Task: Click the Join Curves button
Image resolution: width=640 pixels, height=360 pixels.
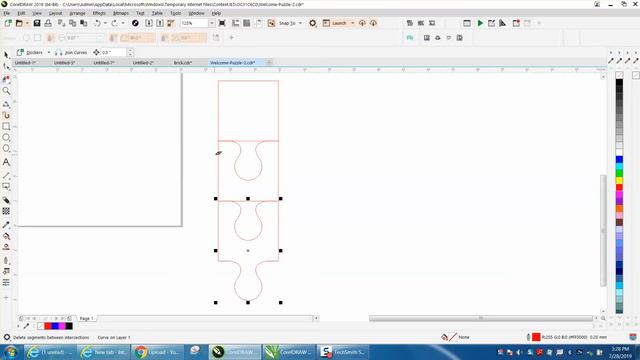Action: 71,53
